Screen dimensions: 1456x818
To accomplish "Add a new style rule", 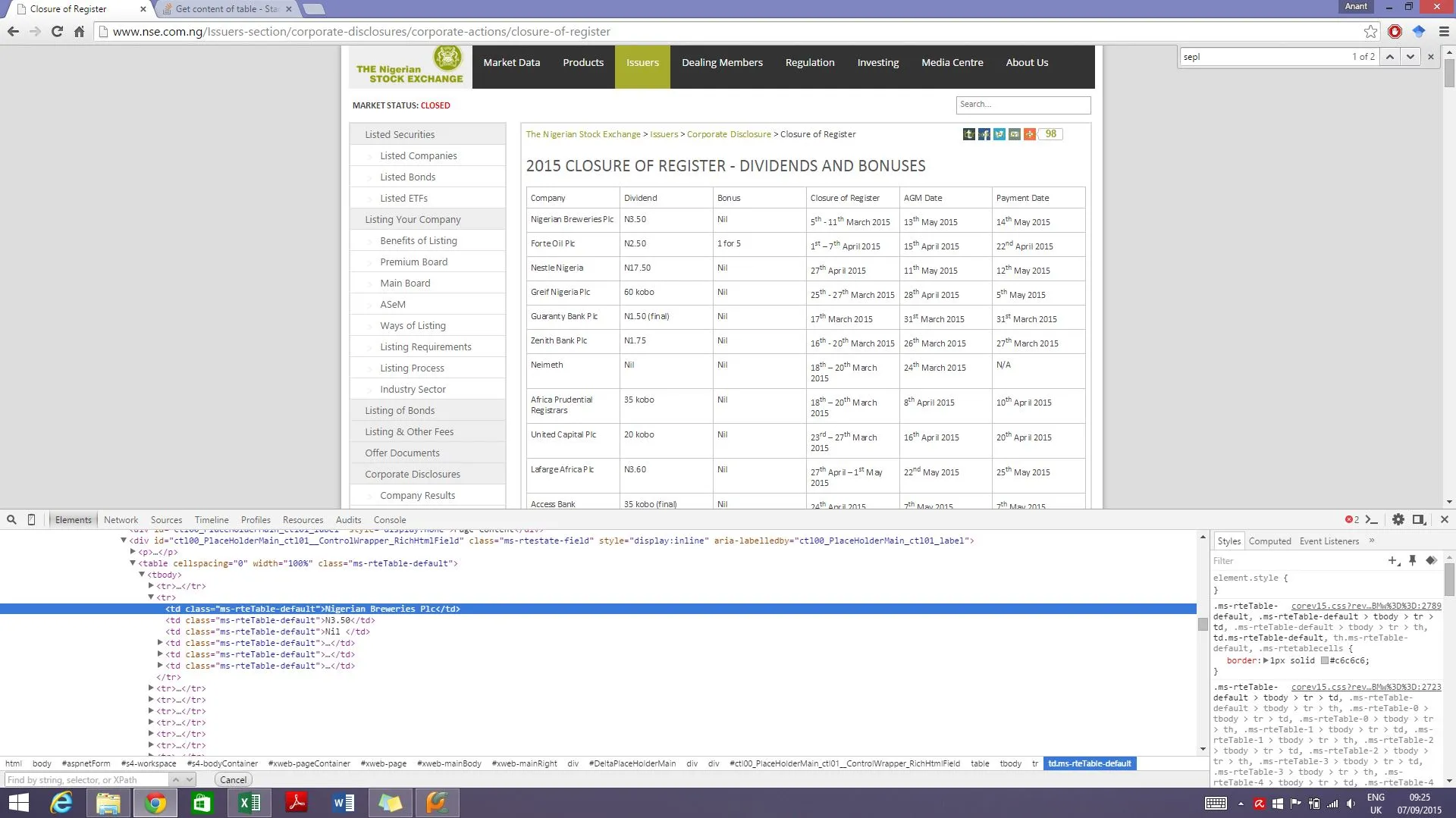I will [x=1394, y=560].
